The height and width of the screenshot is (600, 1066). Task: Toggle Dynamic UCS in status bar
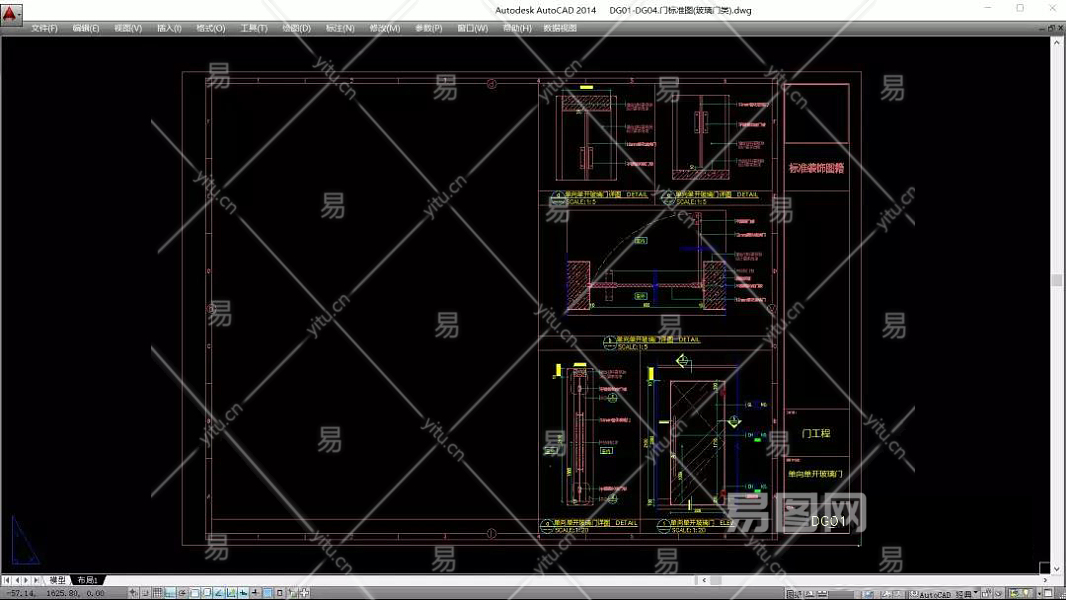[231, 593]
